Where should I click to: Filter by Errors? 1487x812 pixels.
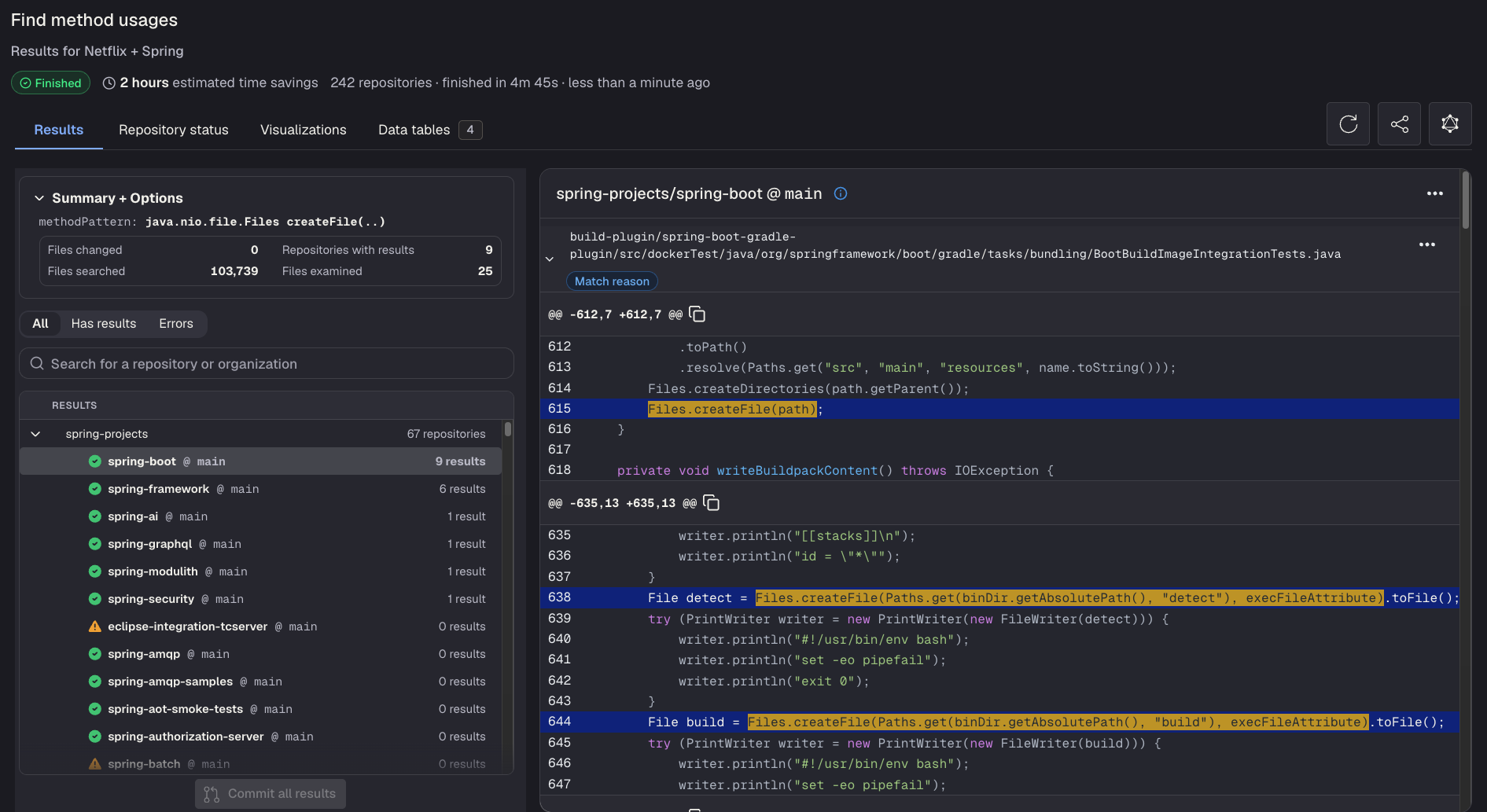click(x=176, y=323)
